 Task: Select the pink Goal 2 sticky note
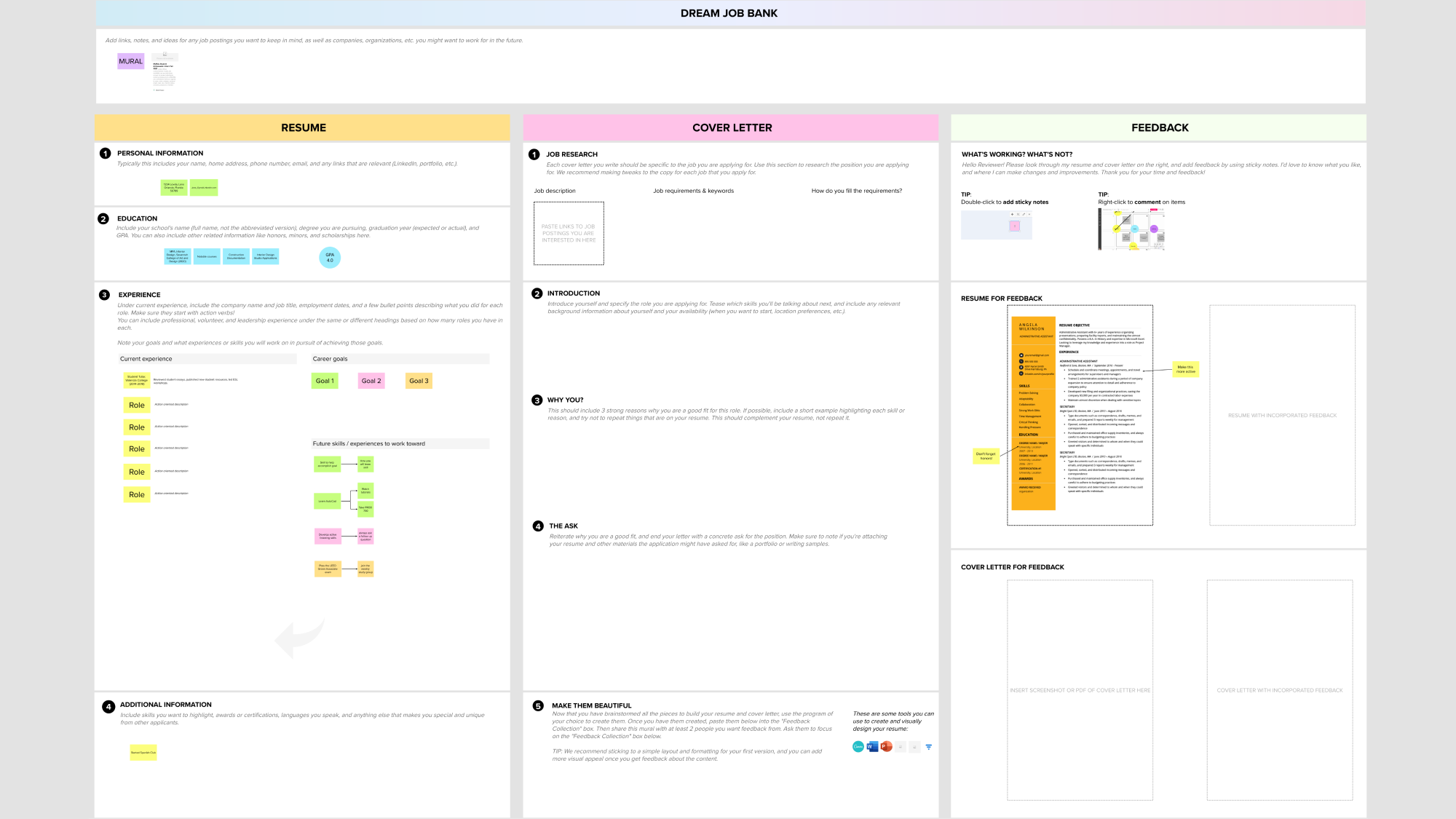371,381
